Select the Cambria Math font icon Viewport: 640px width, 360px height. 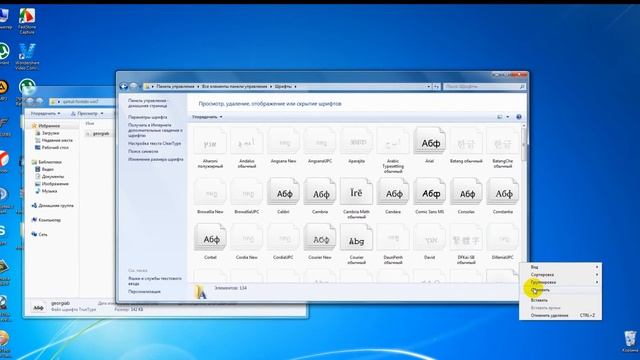[356, 193]
